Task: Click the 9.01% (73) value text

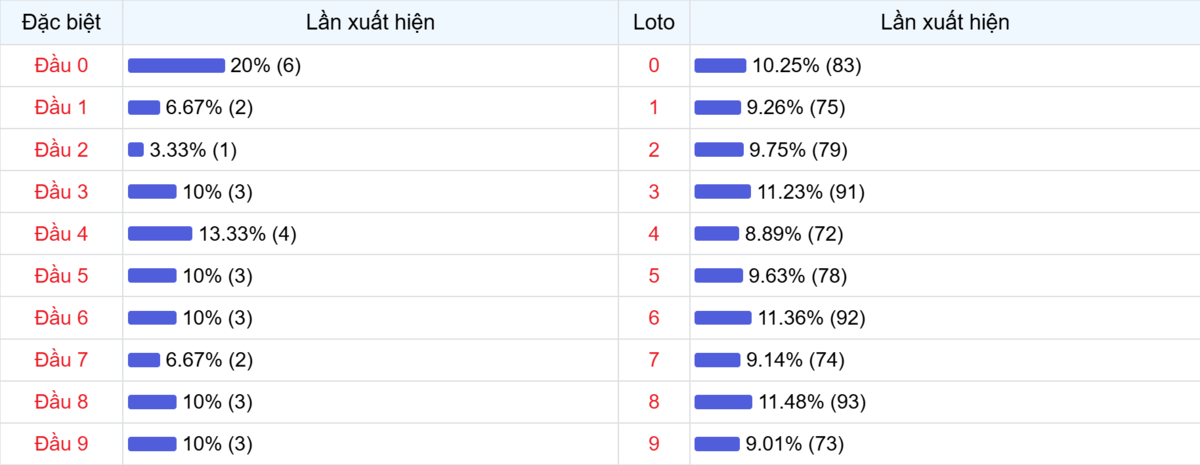Action: (796, 444)
